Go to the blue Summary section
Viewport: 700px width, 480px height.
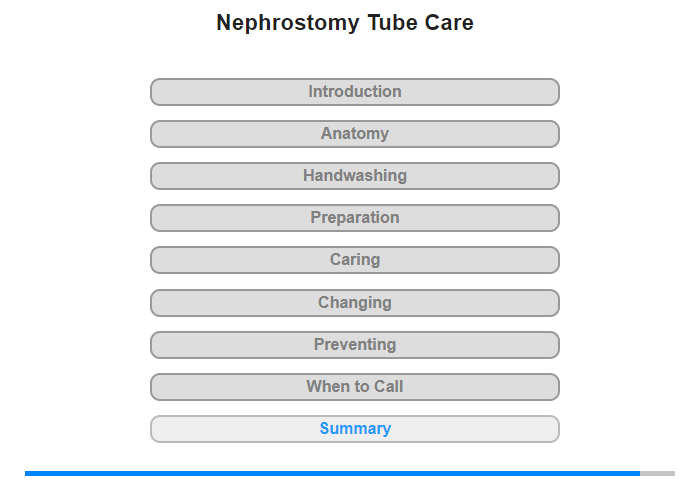tap(354, 429)
